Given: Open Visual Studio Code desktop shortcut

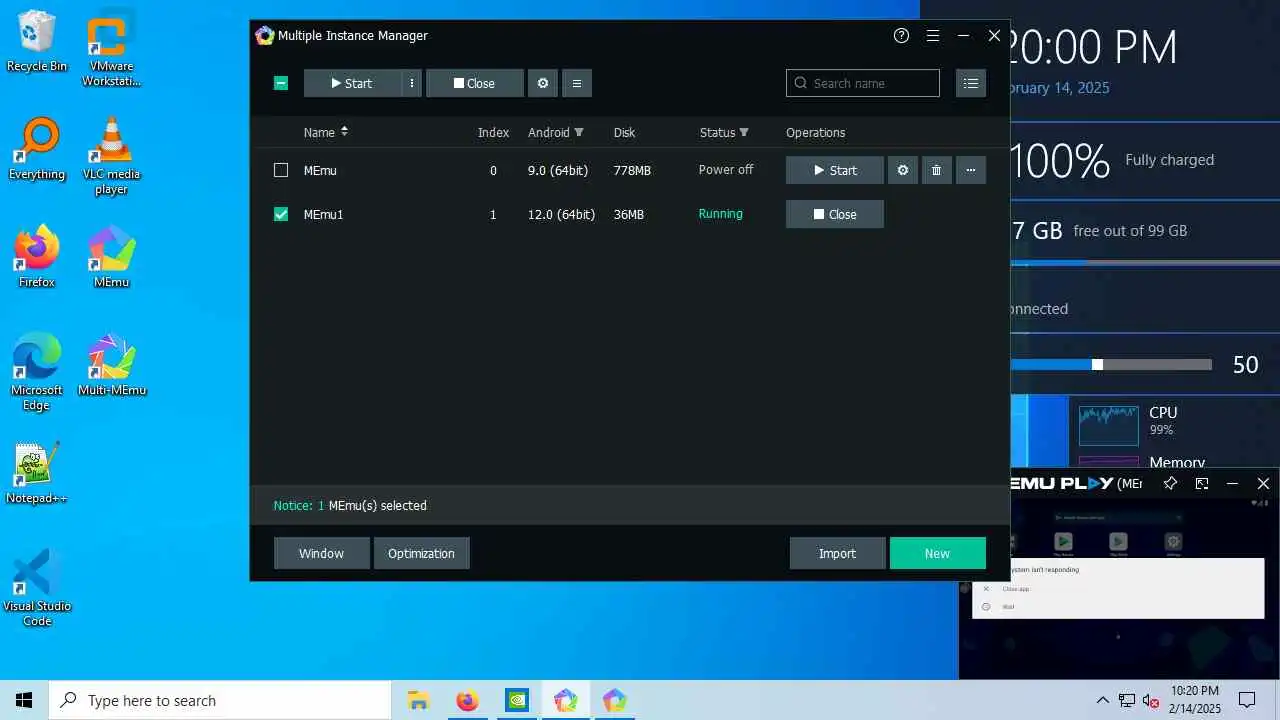Looking at the screenshot, I should click(37, 589).
